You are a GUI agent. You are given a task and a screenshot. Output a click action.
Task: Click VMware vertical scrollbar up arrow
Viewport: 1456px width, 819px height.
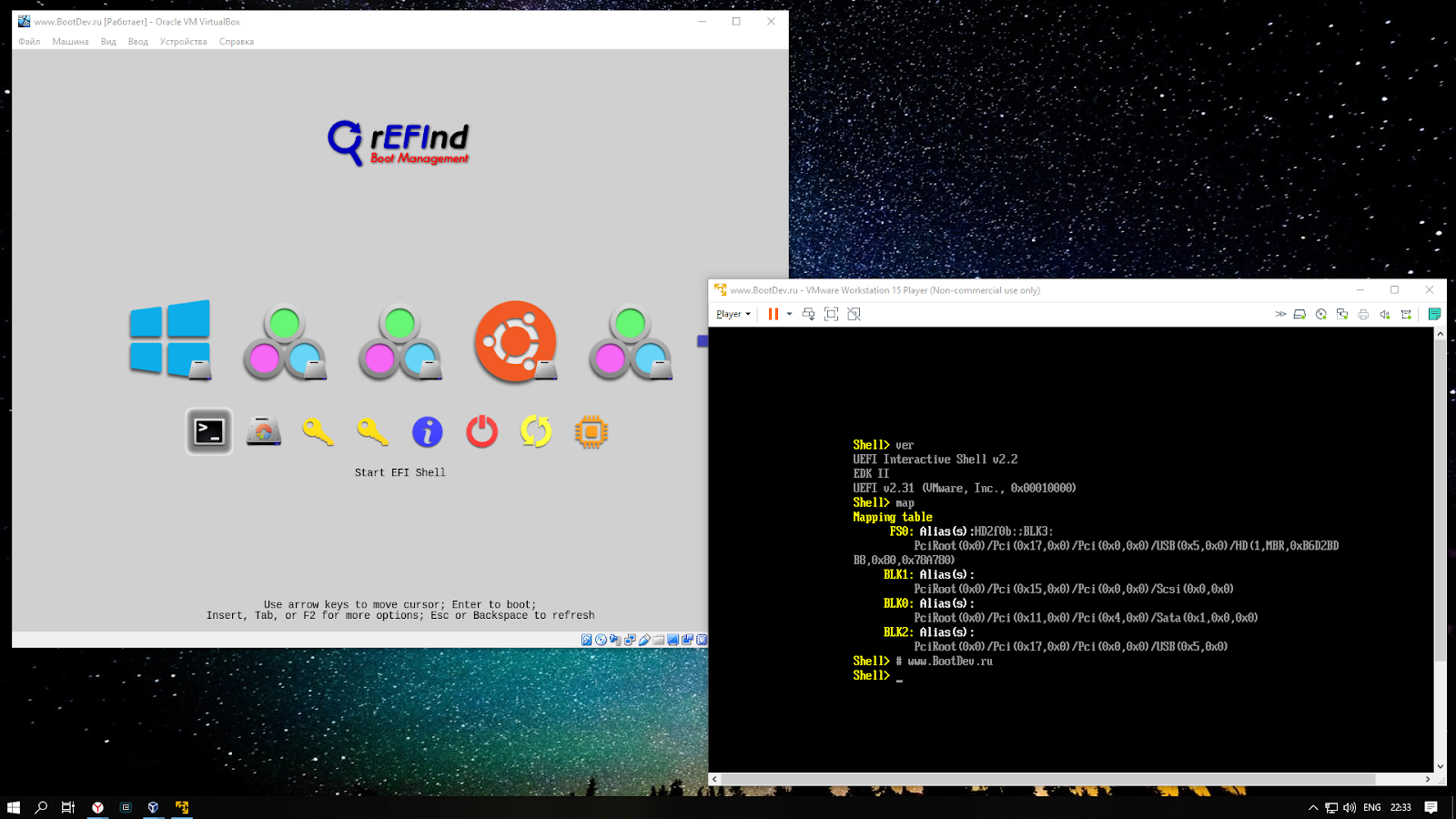[x=1440, y=334]
